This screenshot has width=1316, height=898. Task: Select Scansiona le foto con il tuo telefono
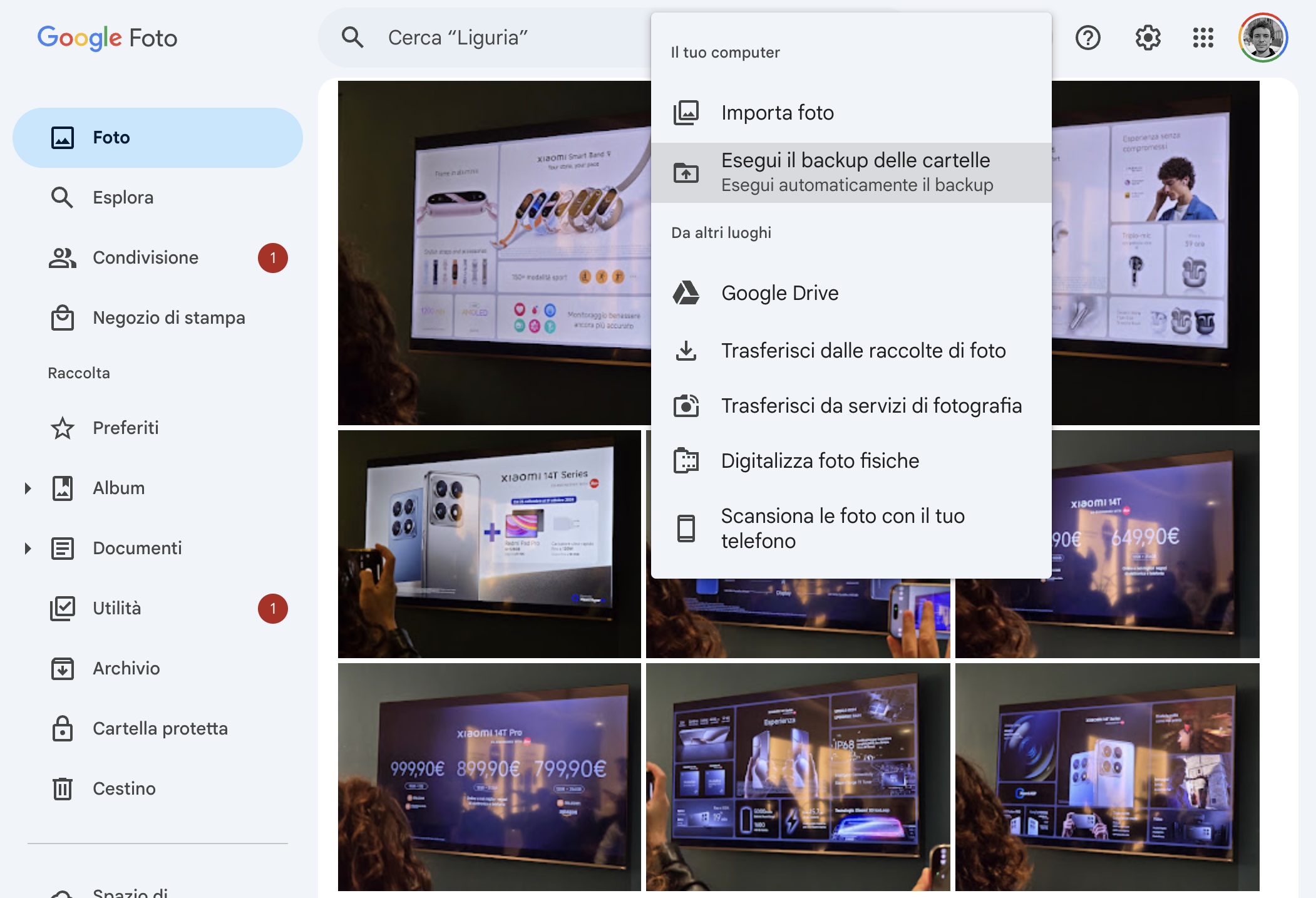pos(851,529)
